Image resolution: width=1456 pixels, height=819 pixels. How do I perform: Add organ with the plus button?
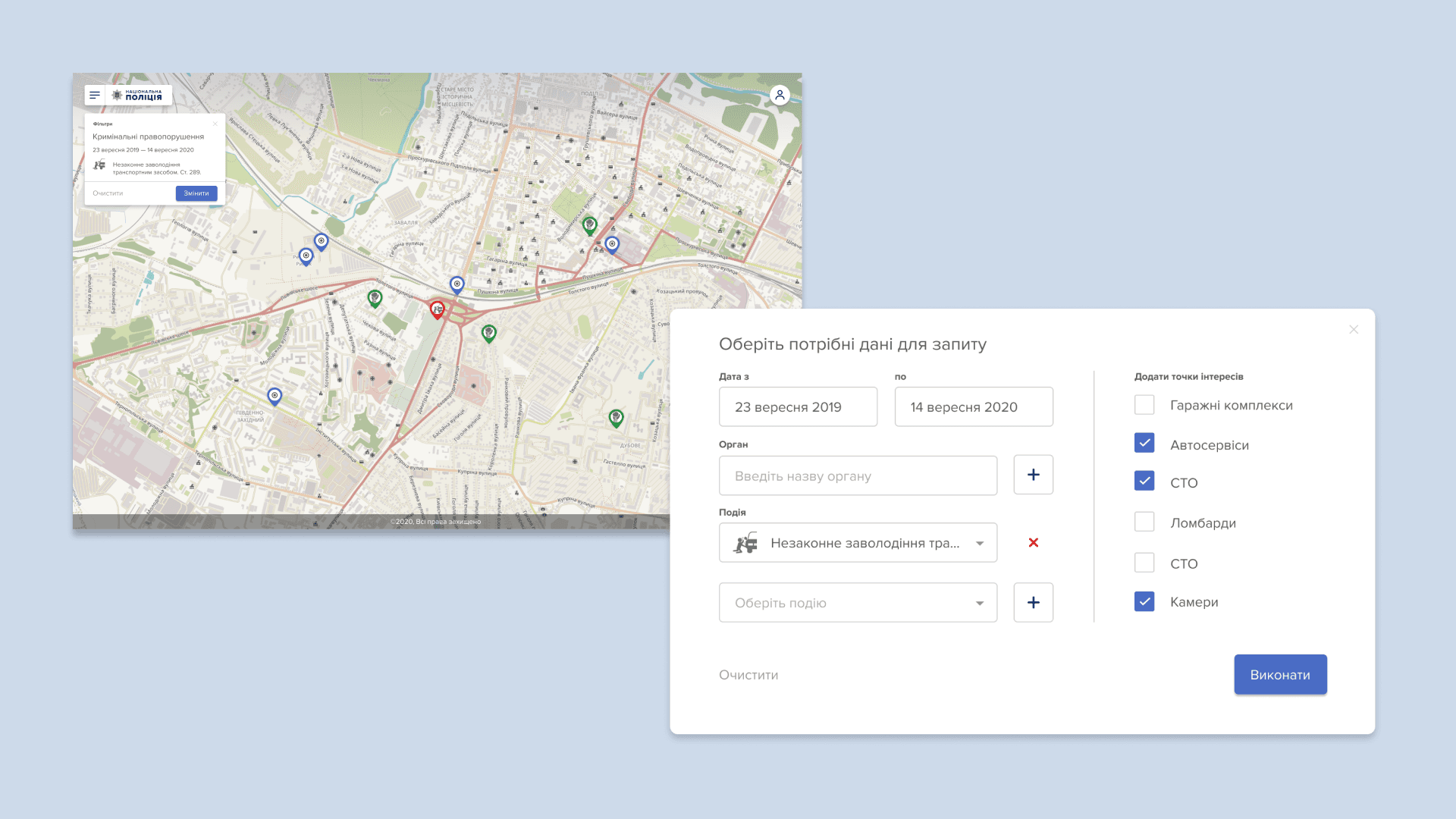click(1033, 475)
